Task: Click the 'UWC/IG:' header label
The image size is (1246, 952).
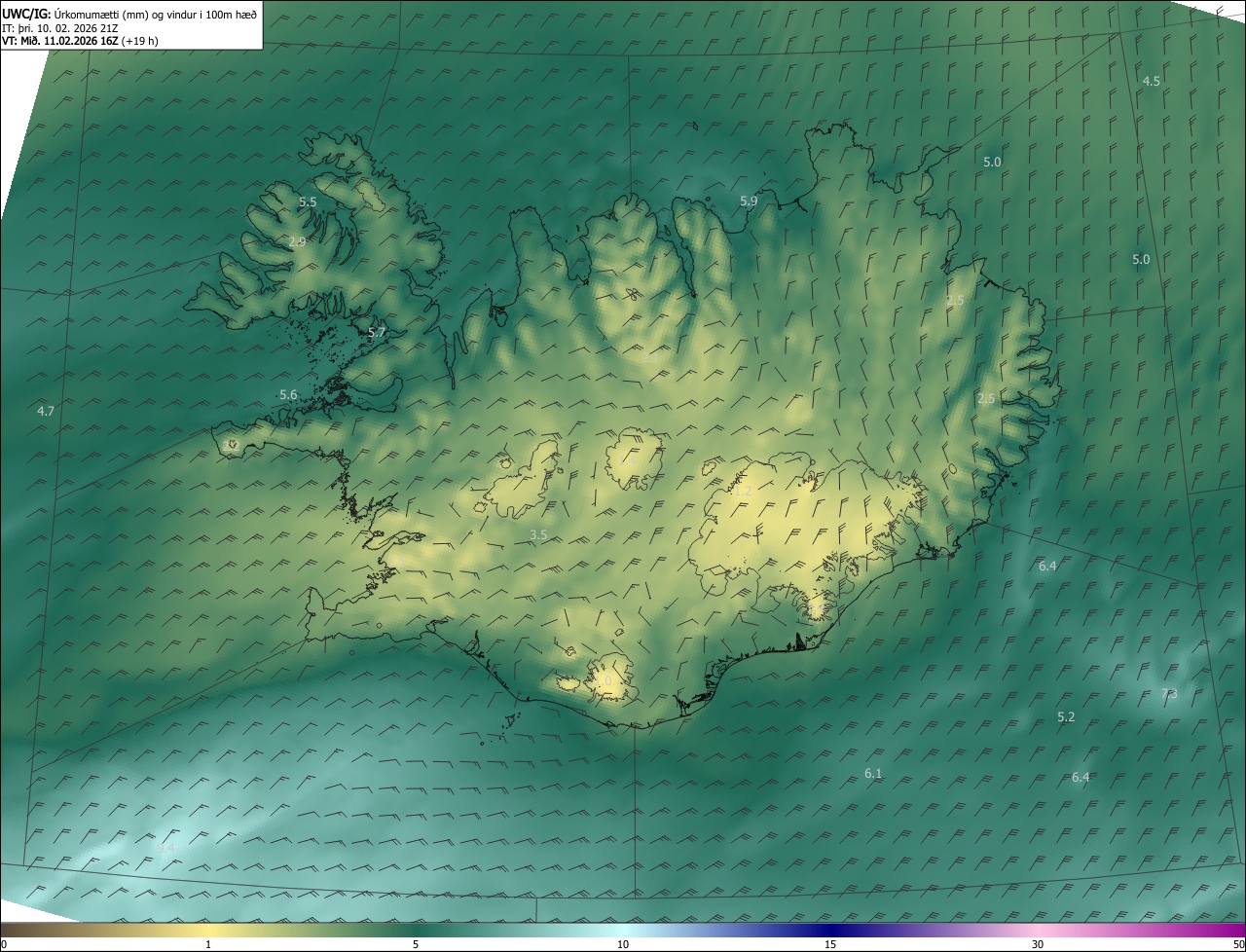Action: pyautogui.click(x=26, y=13)
